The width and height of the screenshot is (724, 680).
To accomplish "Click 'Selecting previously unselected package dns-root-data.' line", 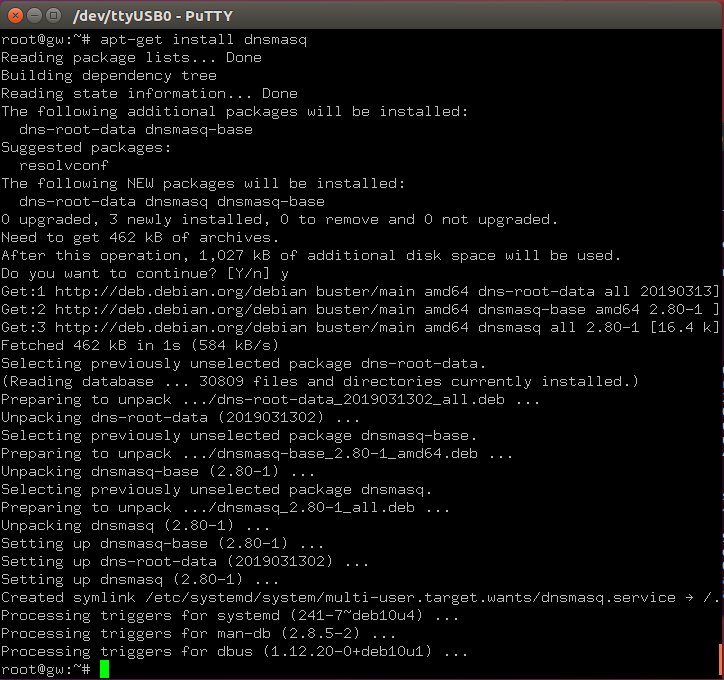I will 244,364.
